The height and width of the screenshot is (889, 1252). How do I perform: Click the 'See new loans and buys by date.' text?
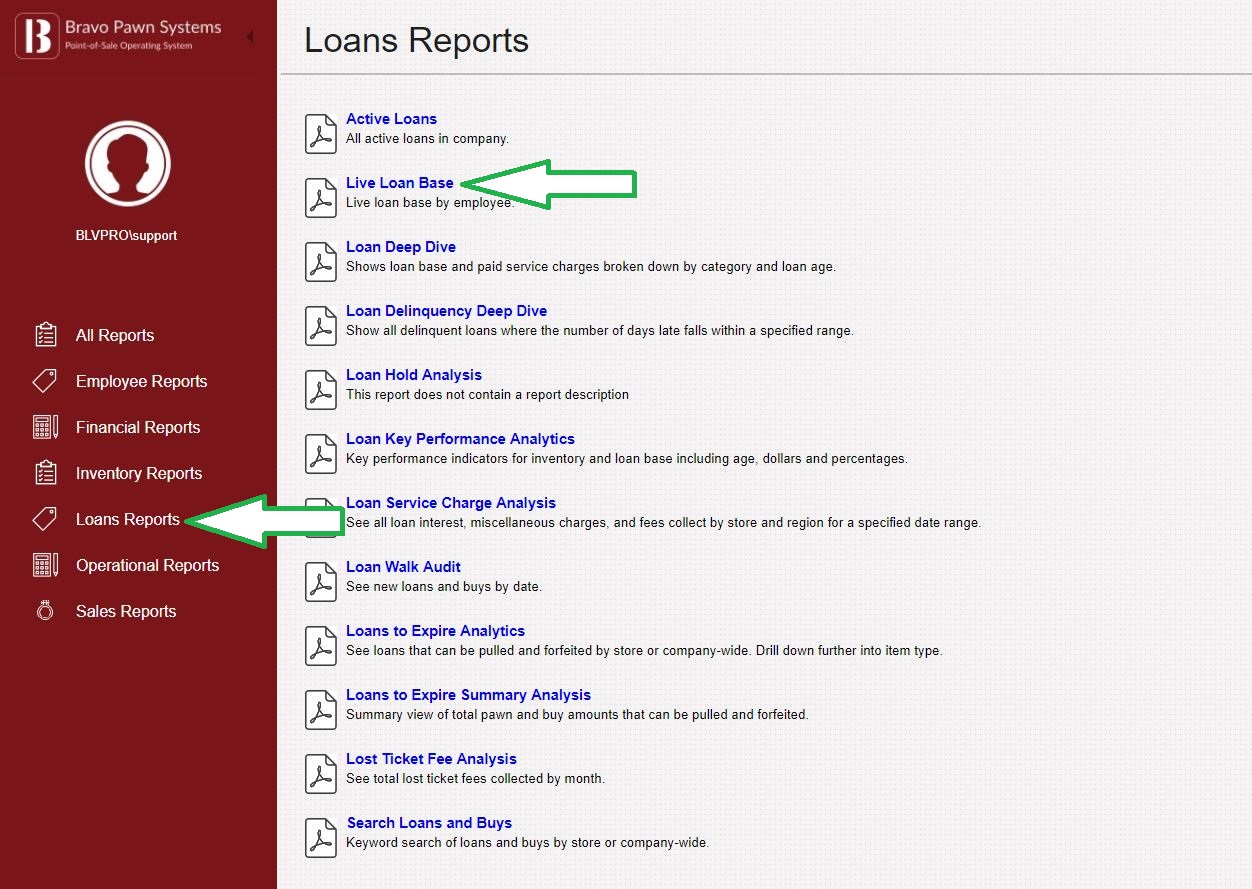(443, 587)
